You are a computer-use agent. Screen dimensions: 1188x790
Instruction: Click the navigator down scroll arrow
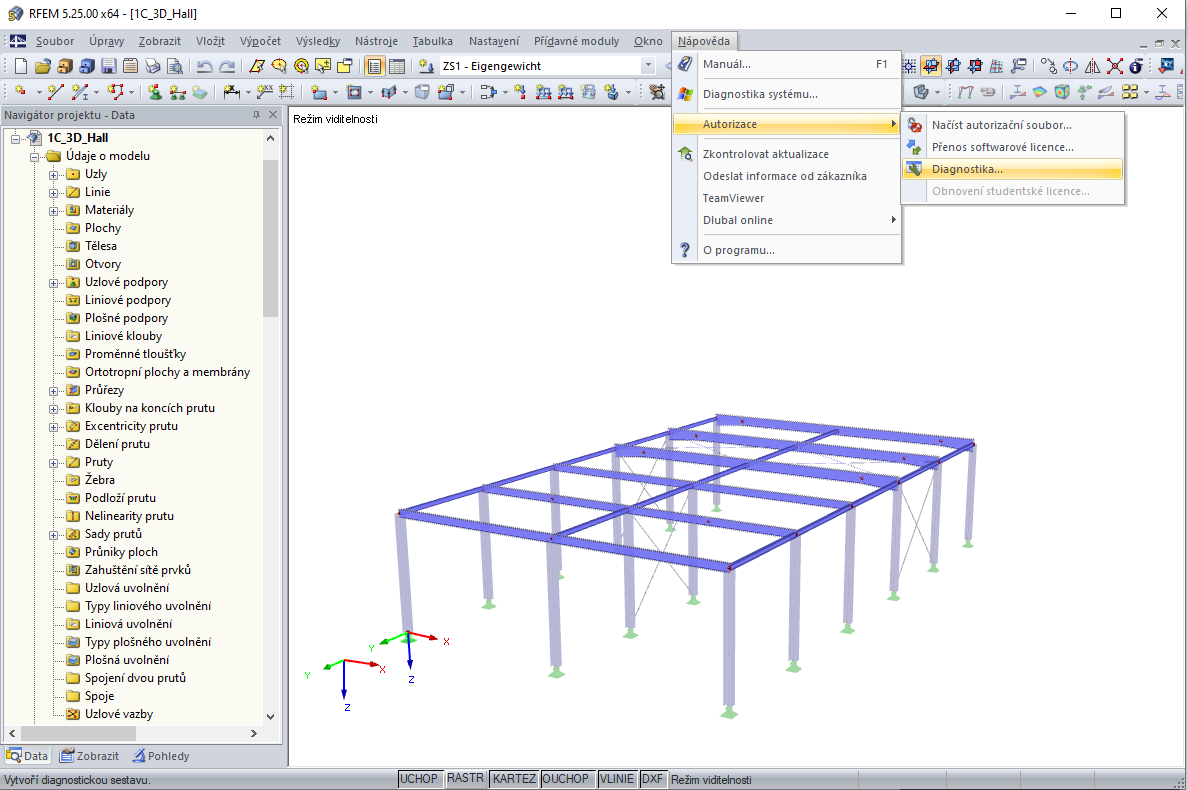click(270, 717)
